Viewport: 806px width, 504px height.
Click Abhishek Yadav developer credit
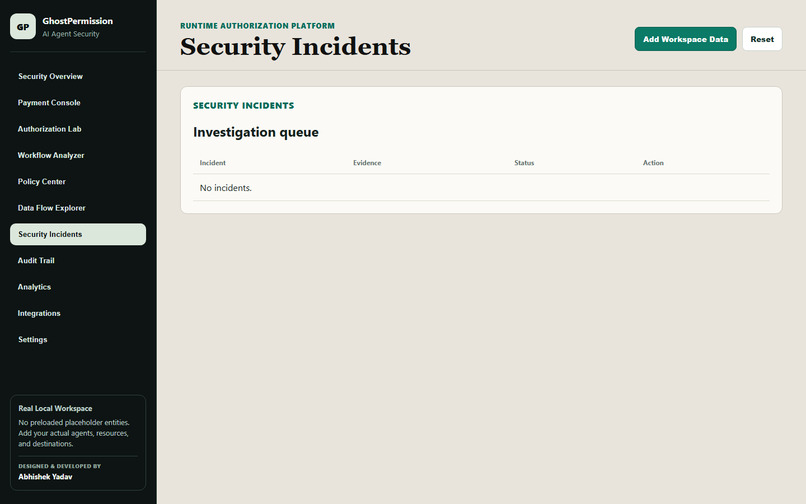45,477
